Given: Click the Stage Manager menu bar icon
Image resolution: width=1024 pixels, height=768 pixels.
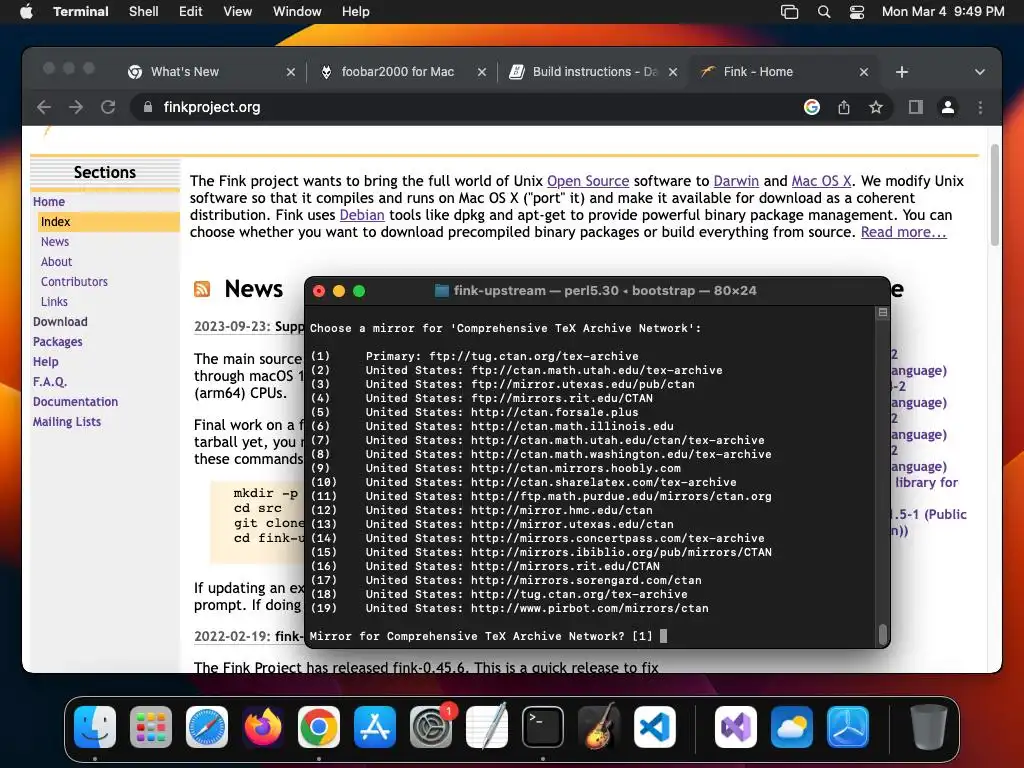Looking at the screenshot, I should pos(790,12).
